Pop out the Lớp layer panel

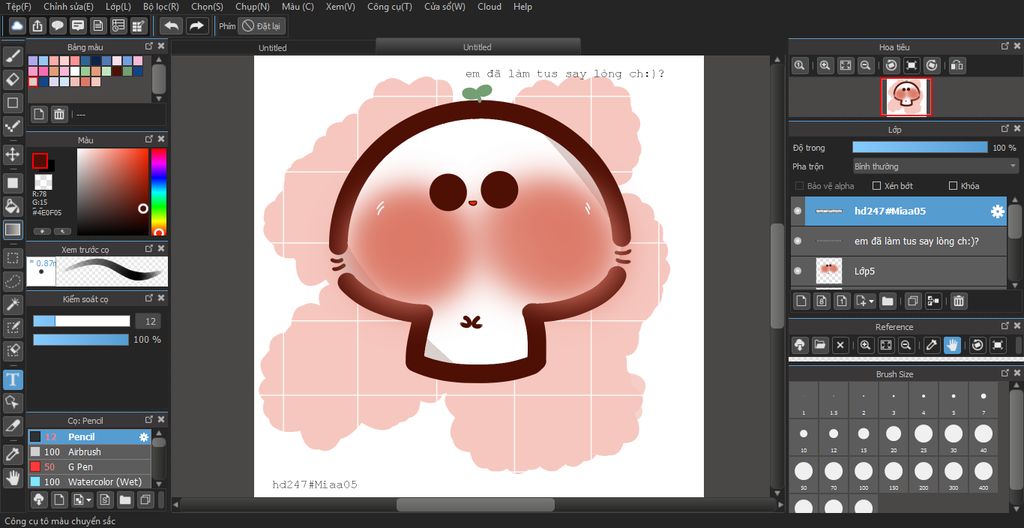[1005, 129]
